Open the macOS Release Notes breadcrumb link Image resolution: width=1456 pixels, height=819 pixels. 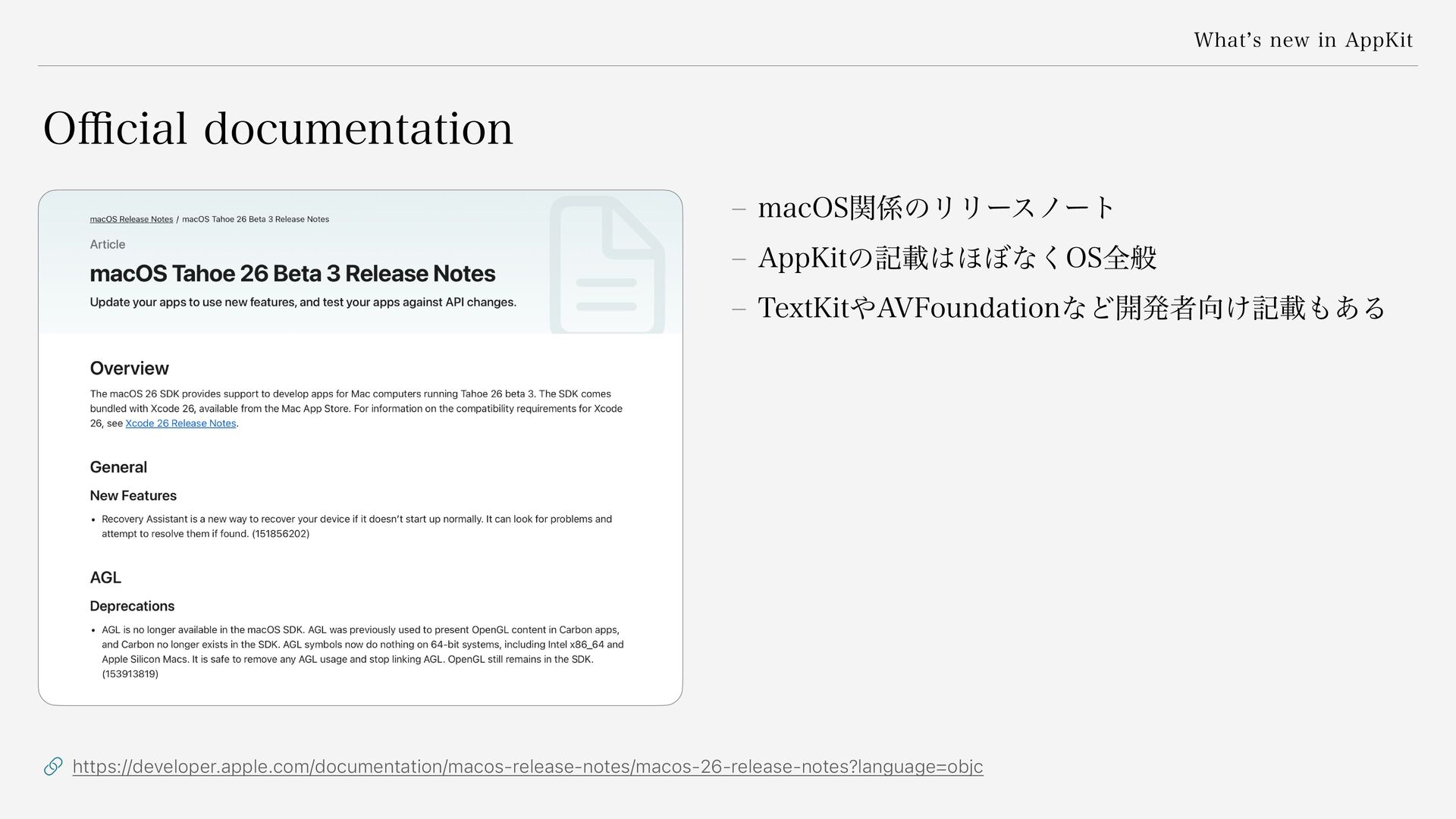point(131,219)
